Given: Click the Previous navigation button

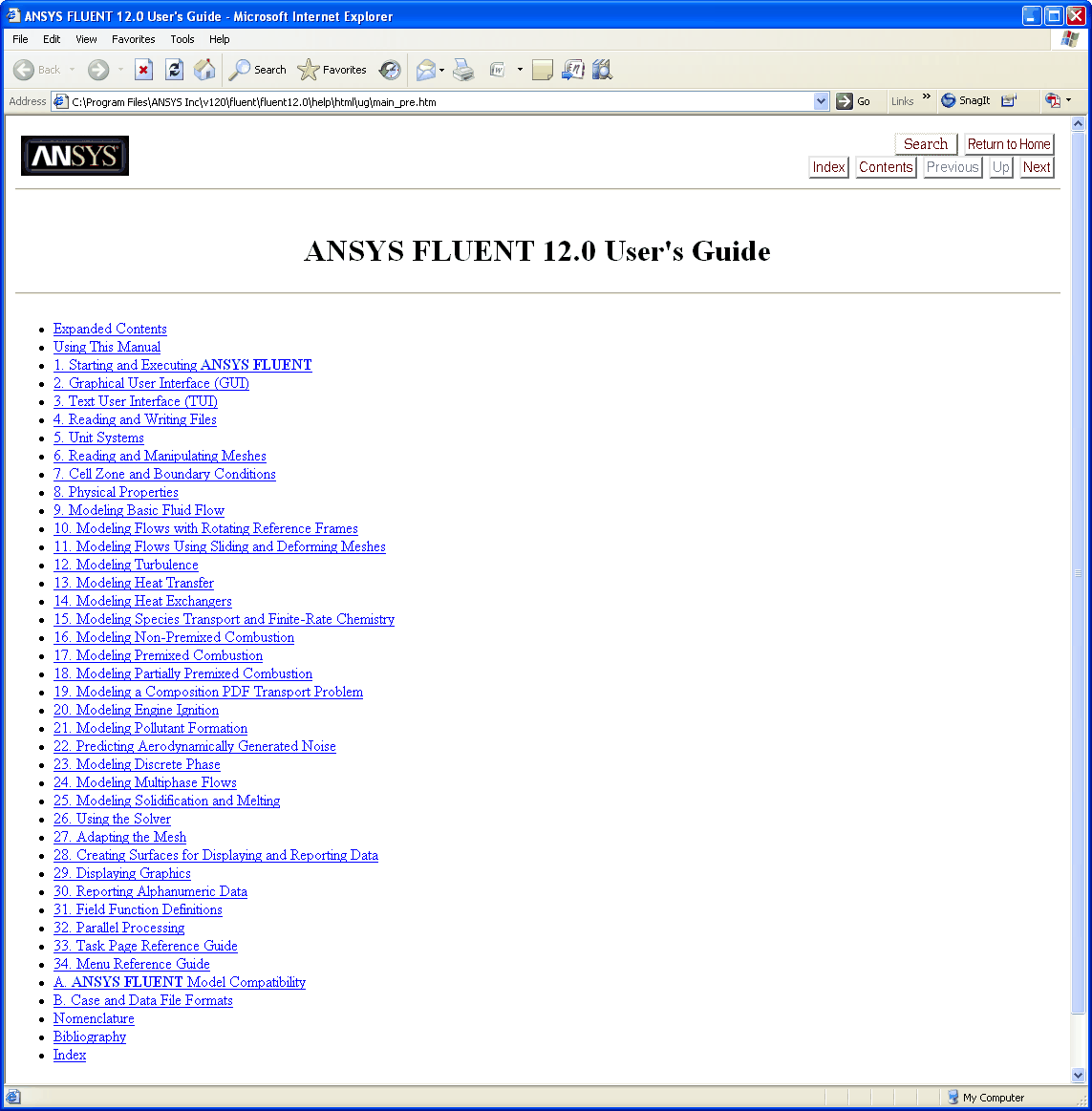Looking at the screenshot, I should 953,167.
